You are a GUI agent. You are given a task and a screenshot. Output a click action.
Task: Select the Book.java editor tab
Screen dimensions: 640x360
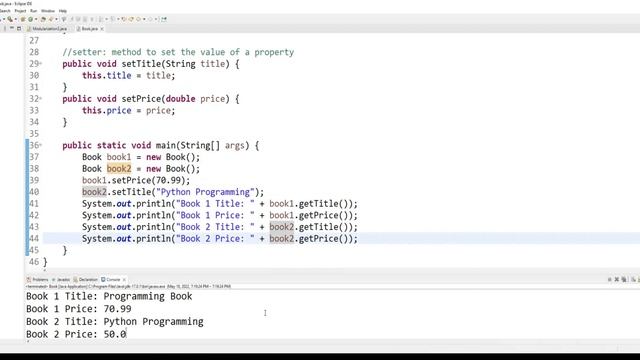coord(89,29)
